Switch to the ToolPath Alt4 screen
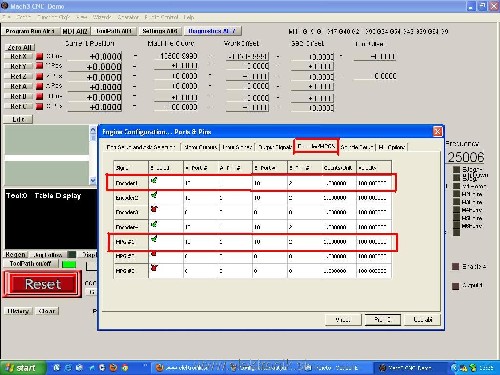Screen dimensions: 500x375 [114, 31]
